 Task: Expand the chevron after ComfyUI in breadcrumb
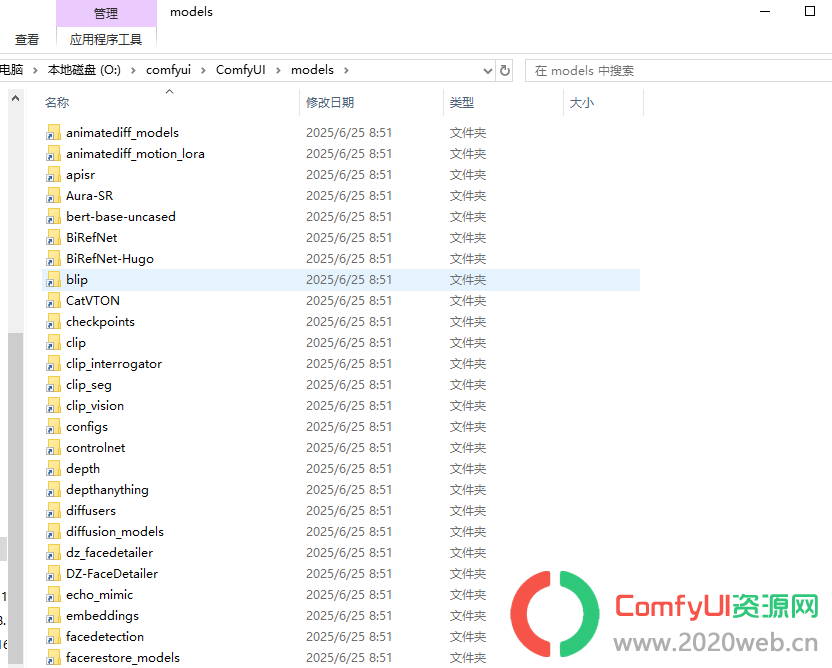278,70
